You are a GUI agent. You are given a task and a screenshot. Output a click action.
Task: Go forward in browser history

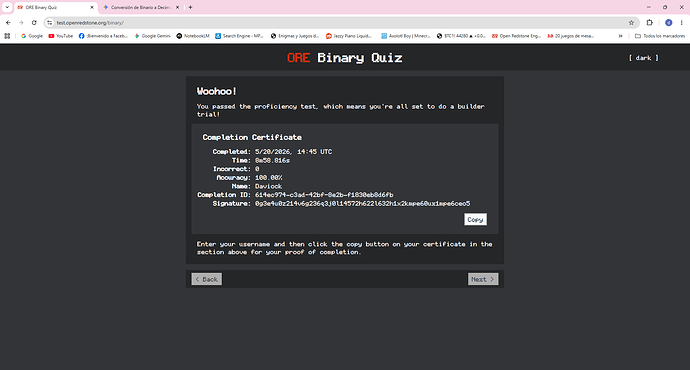click(21, 22)
